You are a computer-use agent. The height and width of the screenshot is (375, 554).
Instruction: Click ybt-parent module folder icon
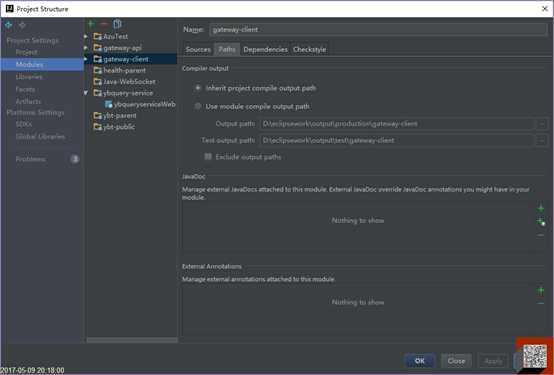pyautogui.click(x=98, y=116)
